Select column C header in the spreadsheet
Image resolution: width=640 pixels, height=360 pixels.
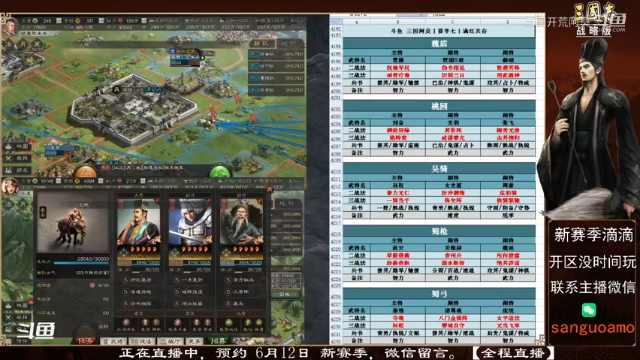click(453, 22)
